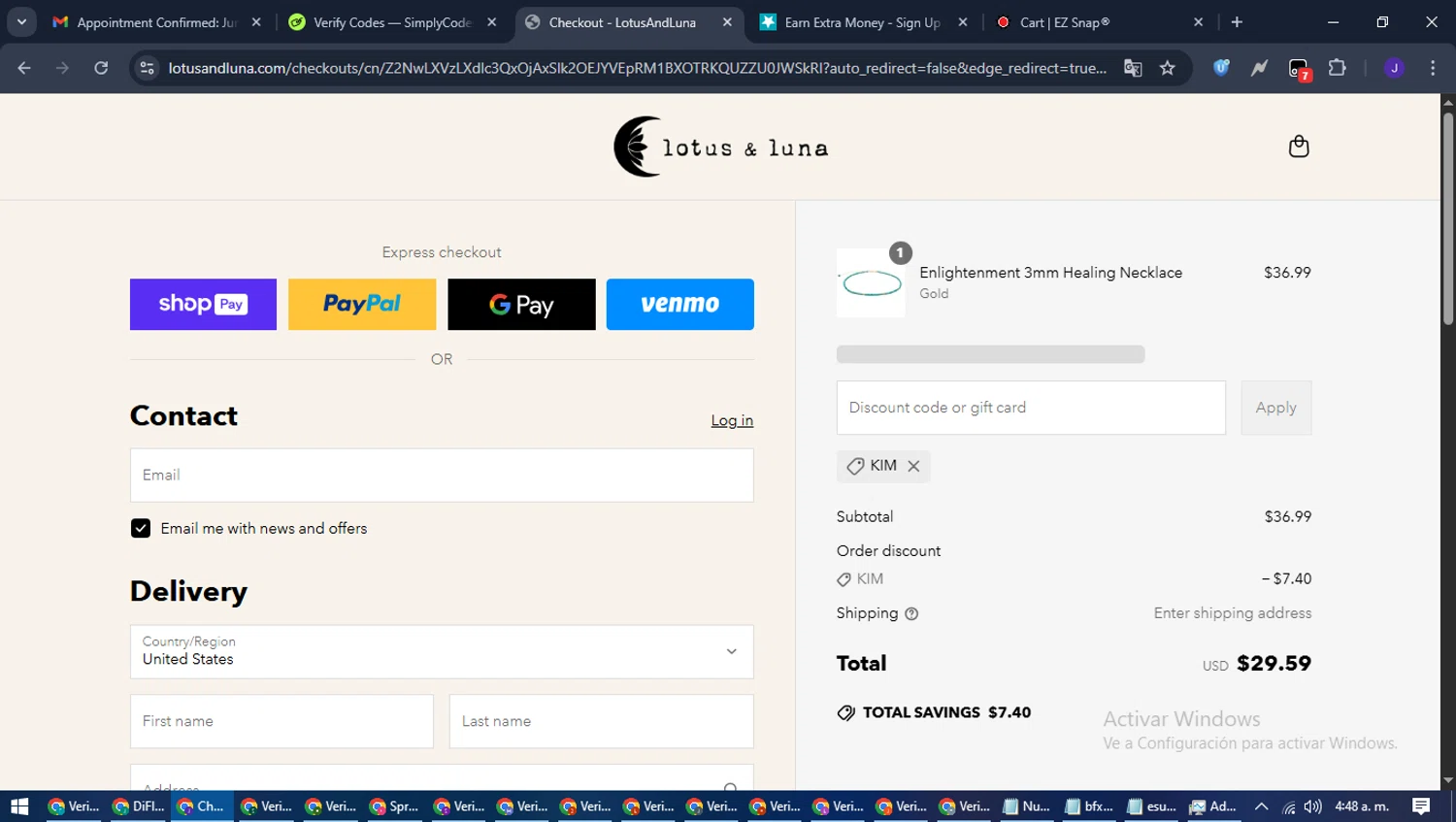The height and width of the screenshot is (822, 1456).
Task: Focus the First name field
Action: pos(281,721)
